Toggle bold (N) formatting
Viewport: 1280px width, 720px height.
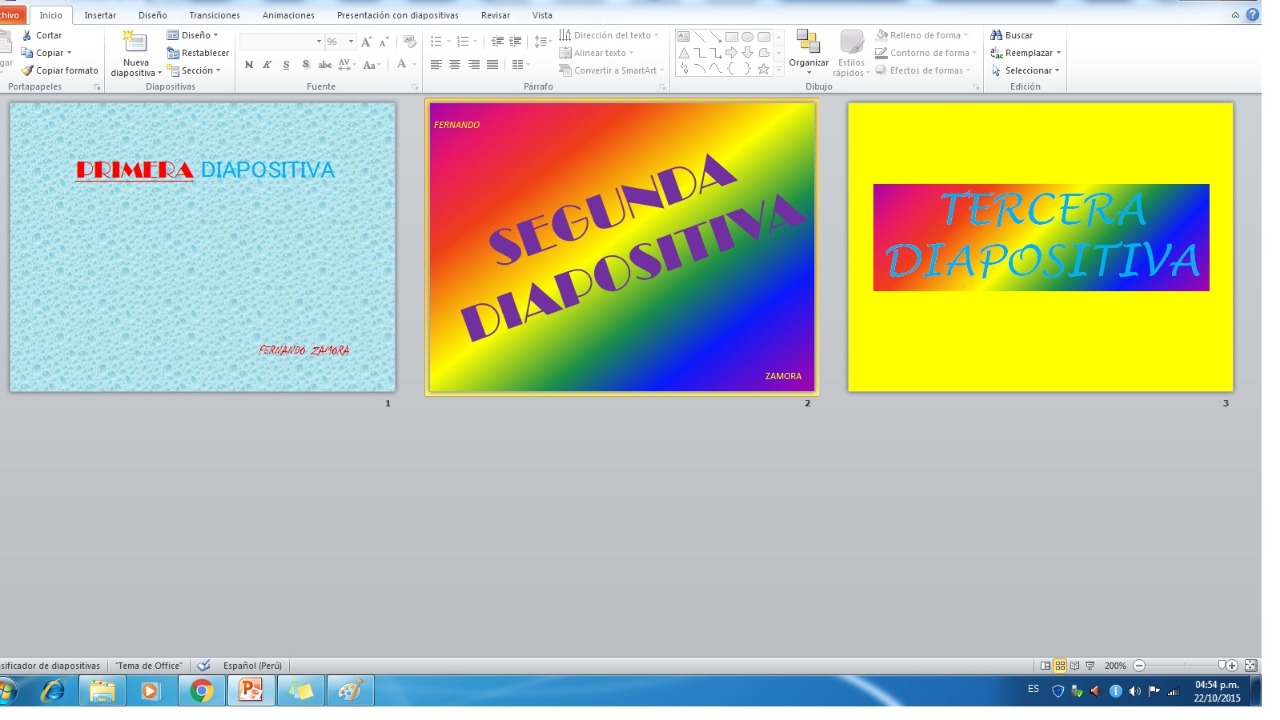point(249,65)
